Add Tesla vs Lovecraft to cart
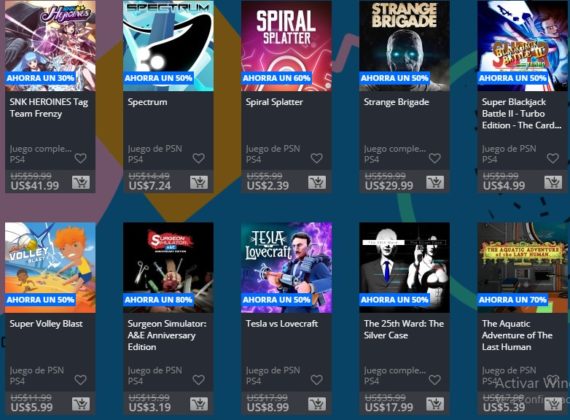570x420 pixels. click(x=317, y=404)
